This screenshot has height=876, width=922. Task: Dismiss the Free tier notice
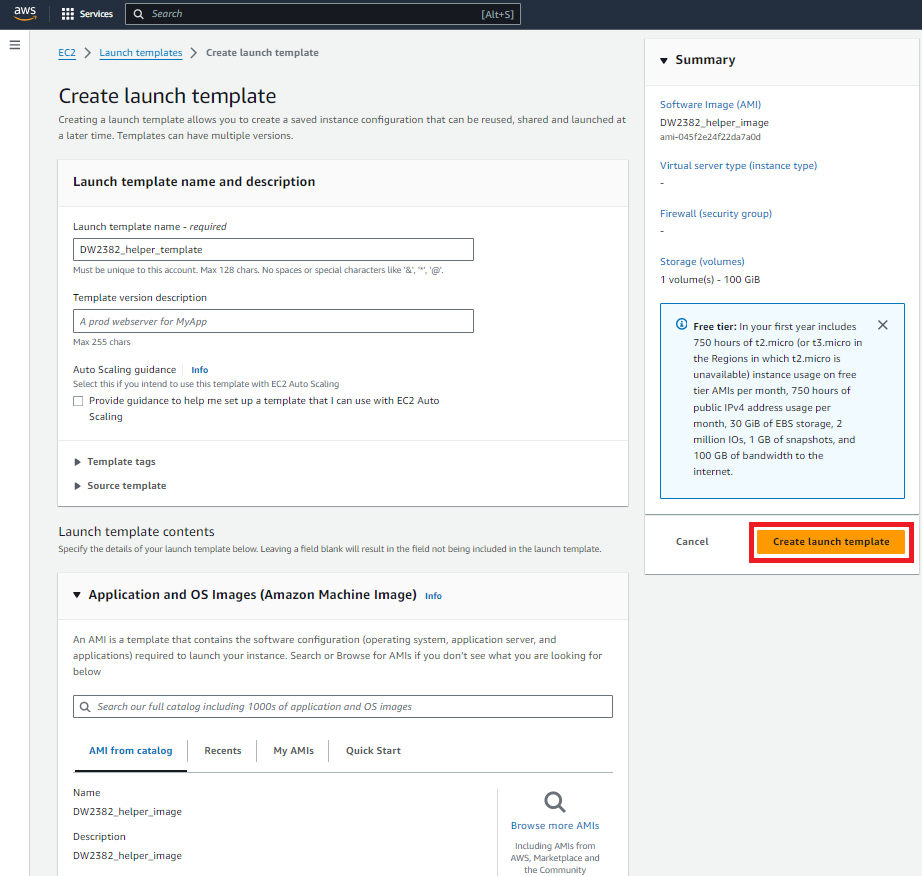click(x=882, y=325)
